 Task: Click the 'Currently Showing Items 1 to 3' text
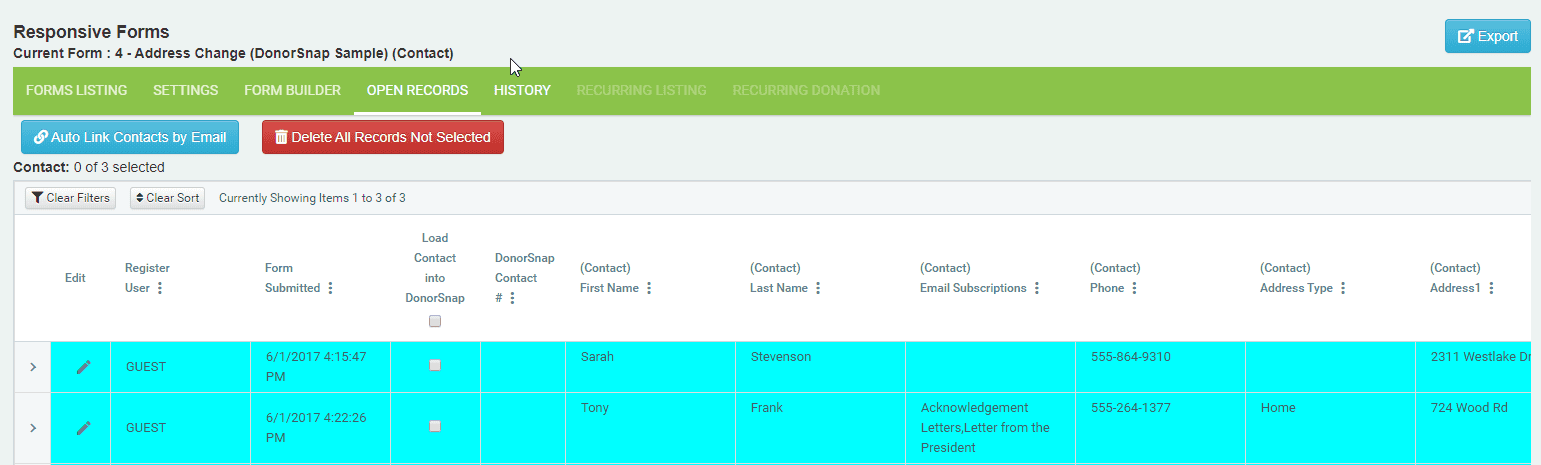click(x=312, y=198)
